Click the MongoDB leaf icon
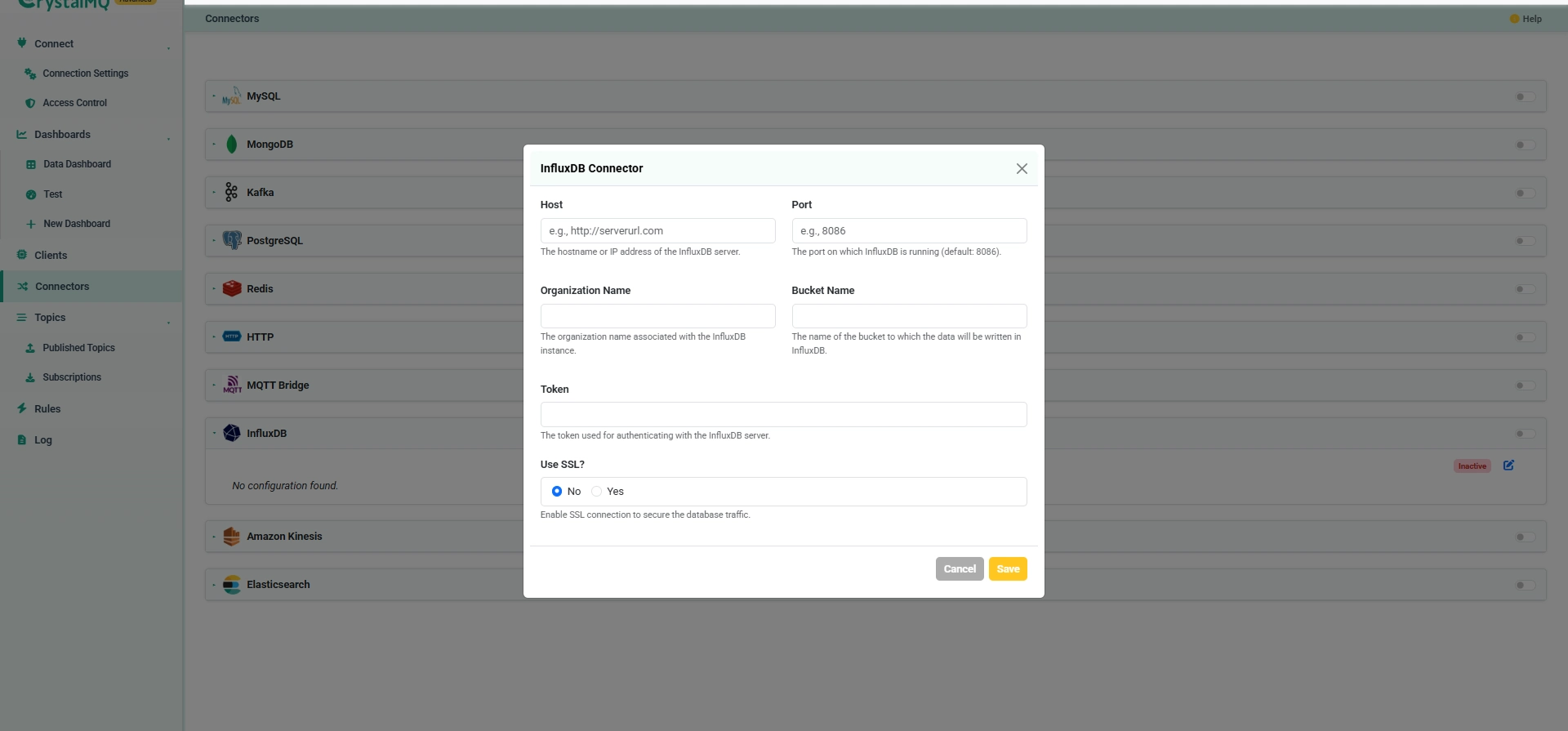Image resolution: width=1568 pixels, height=731 pixels. [232, 145]
